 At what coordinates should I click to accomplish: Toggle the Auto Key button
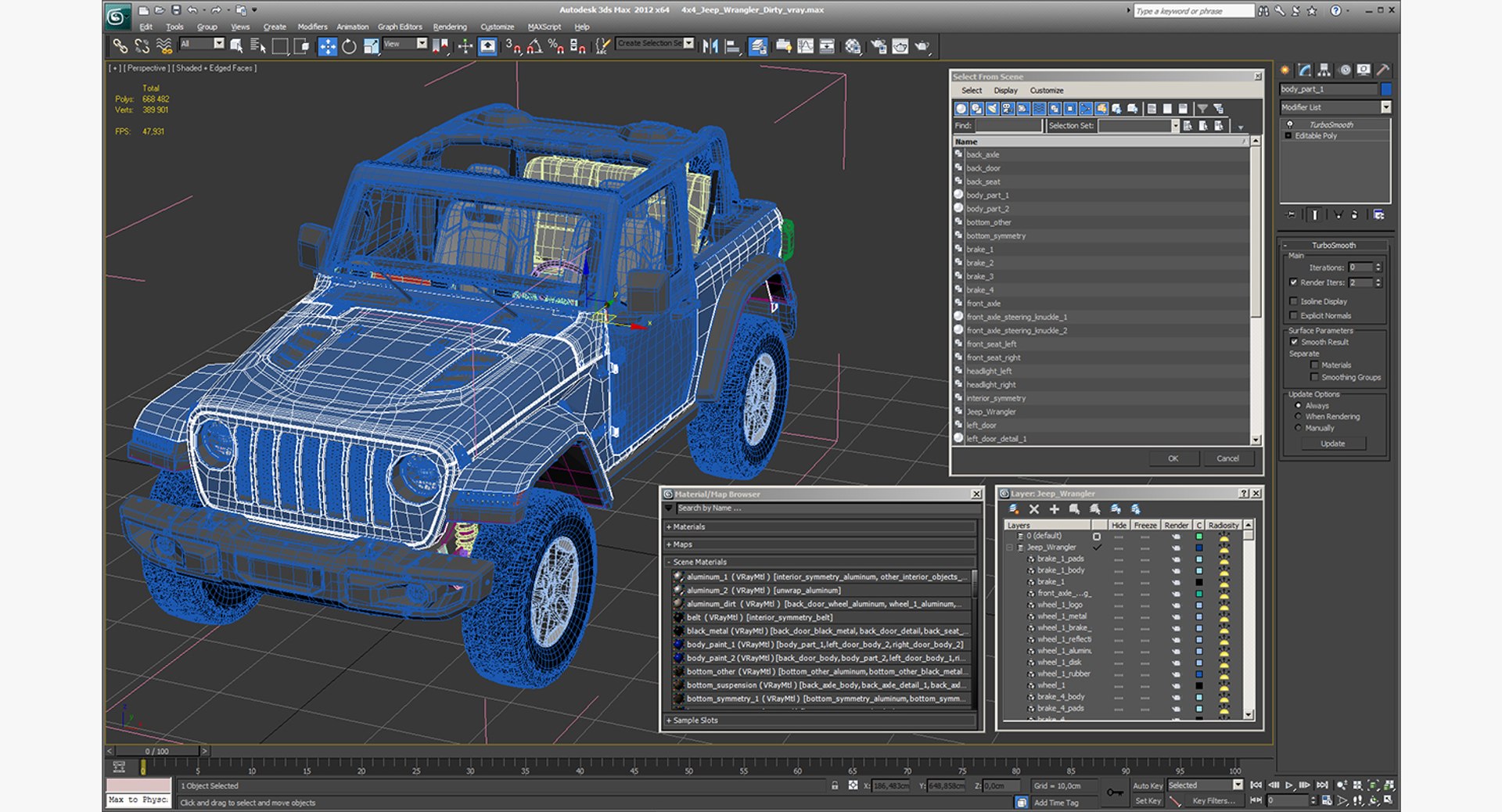tap(1148, 785)
